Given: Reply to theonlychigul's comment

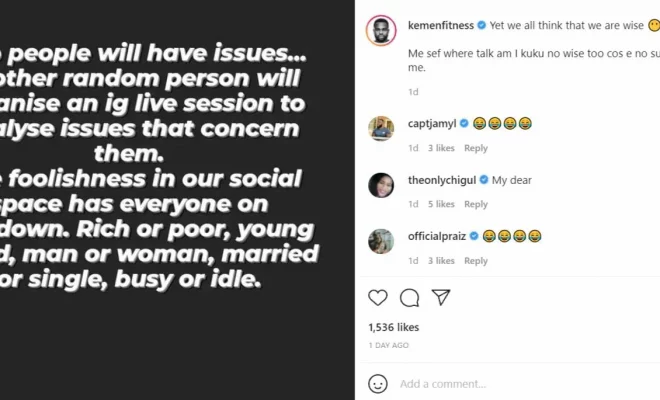Looking at the screenshot, I should point(476,204).
